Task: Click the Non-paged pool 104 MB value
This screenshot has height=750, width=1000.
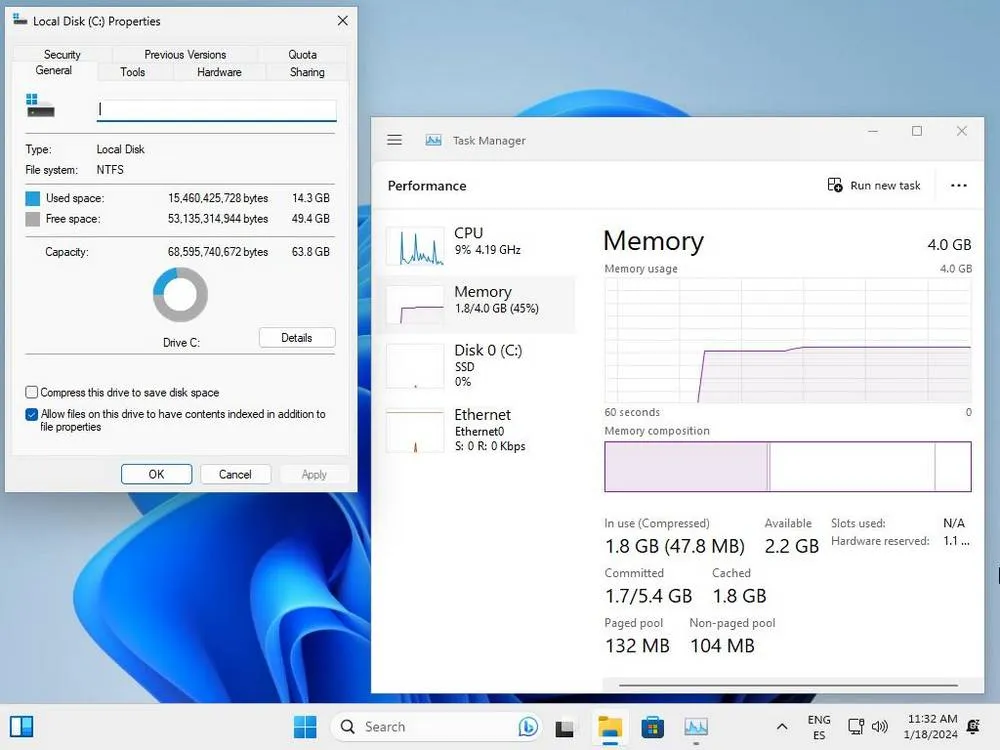Action: point(722,645)
